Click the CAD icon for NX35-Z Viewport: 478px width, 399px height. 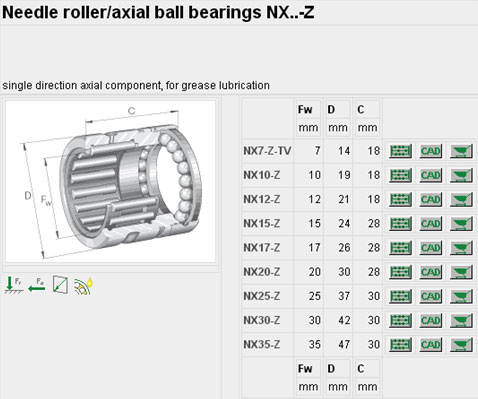coord(431,345)
